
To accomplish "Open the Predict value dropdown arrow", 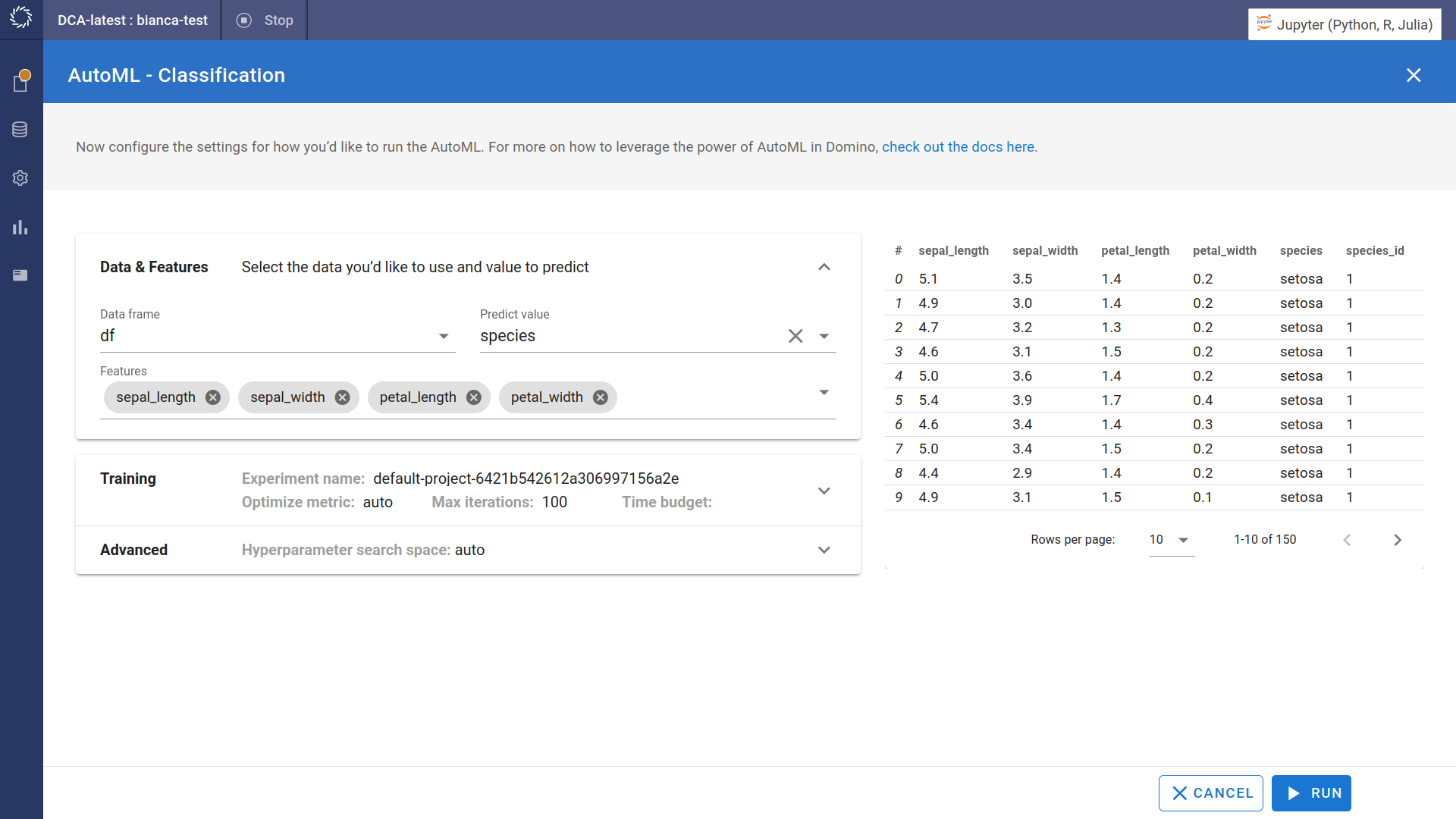I will coord(824,336).
